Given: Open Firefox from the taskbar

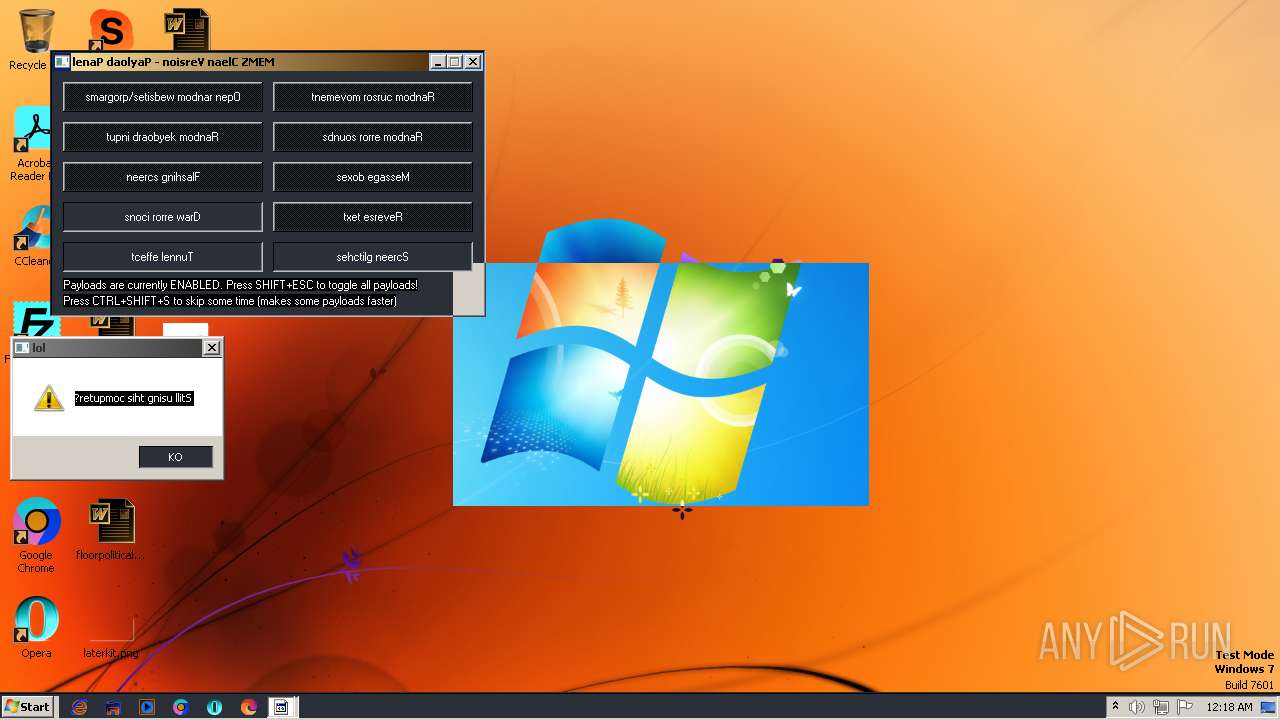Looking at the screenshot, I should [x=249, y=707].
